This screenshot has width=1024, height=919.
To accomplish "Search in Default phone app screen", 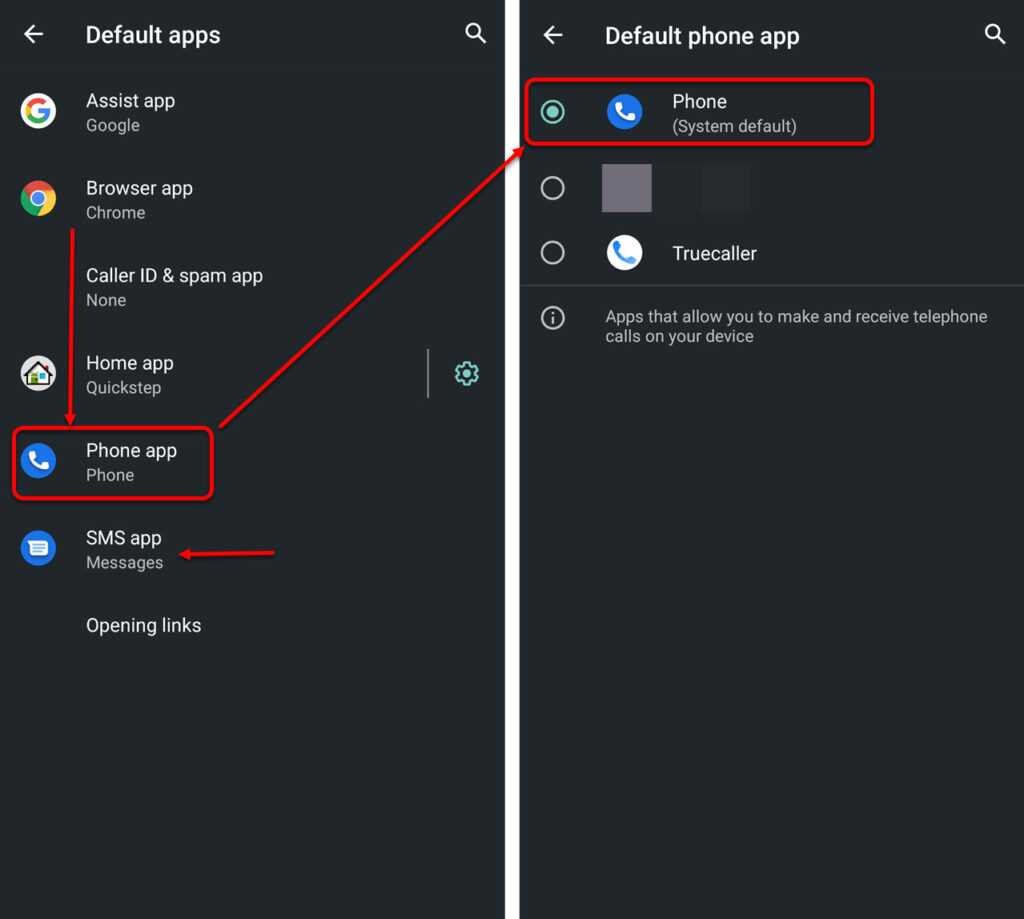I will point(995,34).
